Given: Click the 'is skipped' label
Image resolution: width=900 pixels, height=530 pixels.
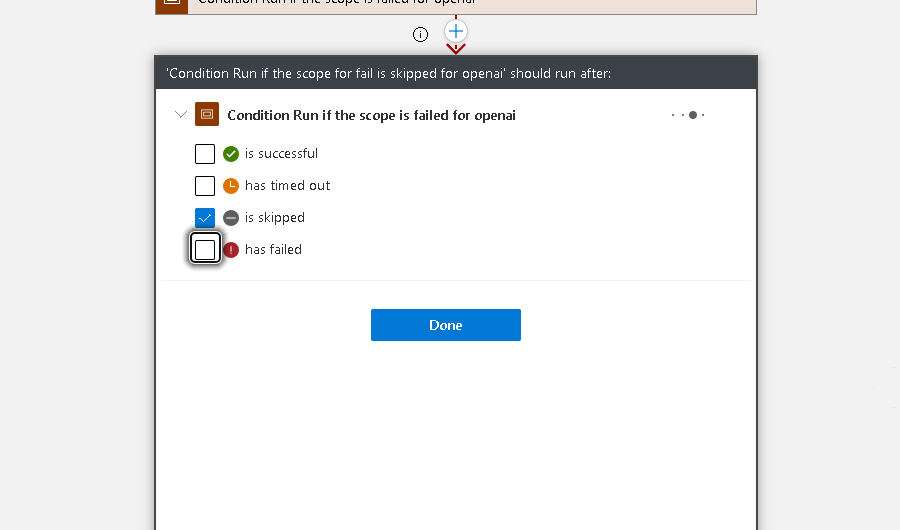Looking at the screenshot, I should [x=275, y=218].
